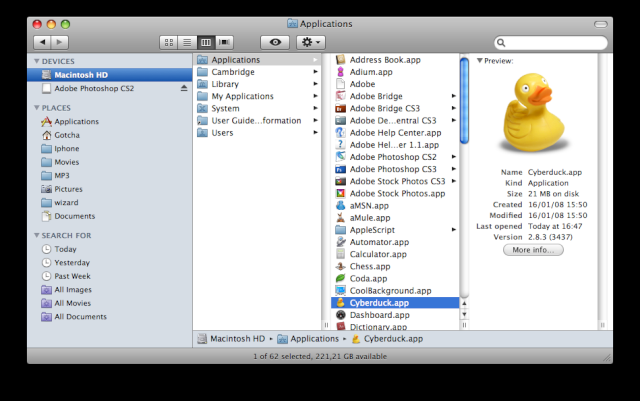Image resolution: width=640 pixels, height=401 pixels.
Task: Click the applications column scrollbar thumb
Action: [464, 100]
